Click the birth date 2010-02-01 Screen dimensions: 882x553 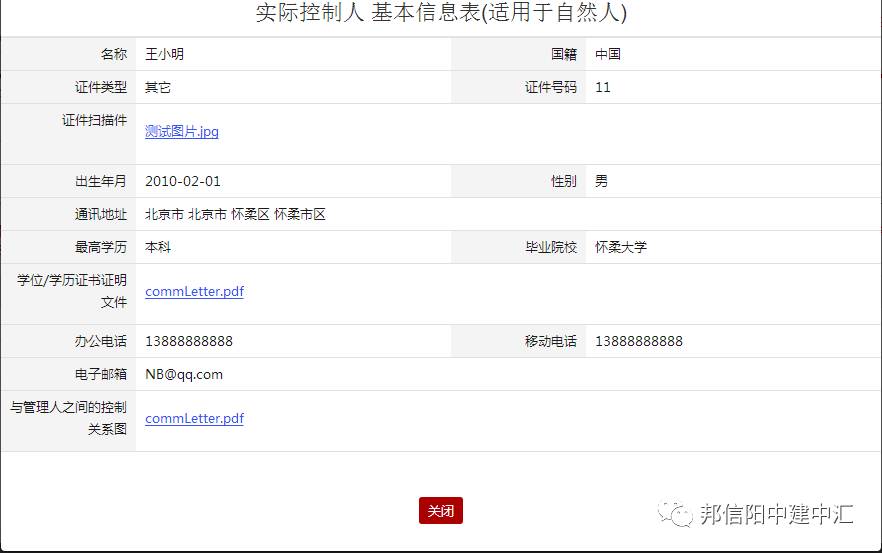pos(182,181)
